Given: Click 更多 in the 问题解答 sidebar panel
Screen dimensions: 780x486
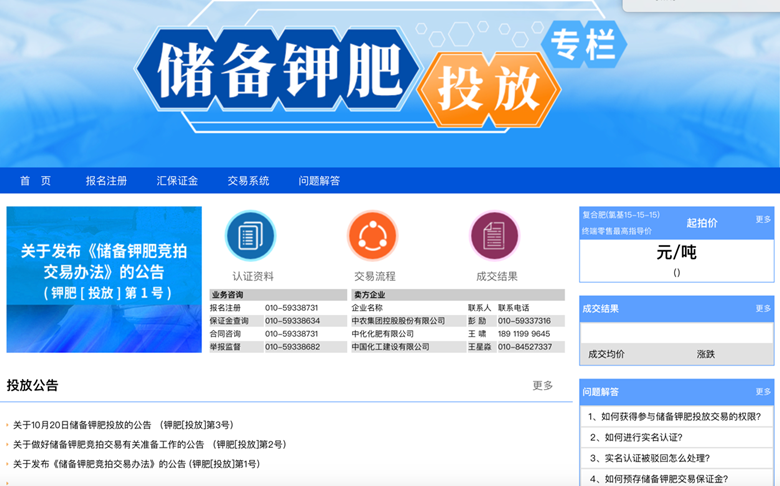Looking at the screenshot, I should 763,391.
